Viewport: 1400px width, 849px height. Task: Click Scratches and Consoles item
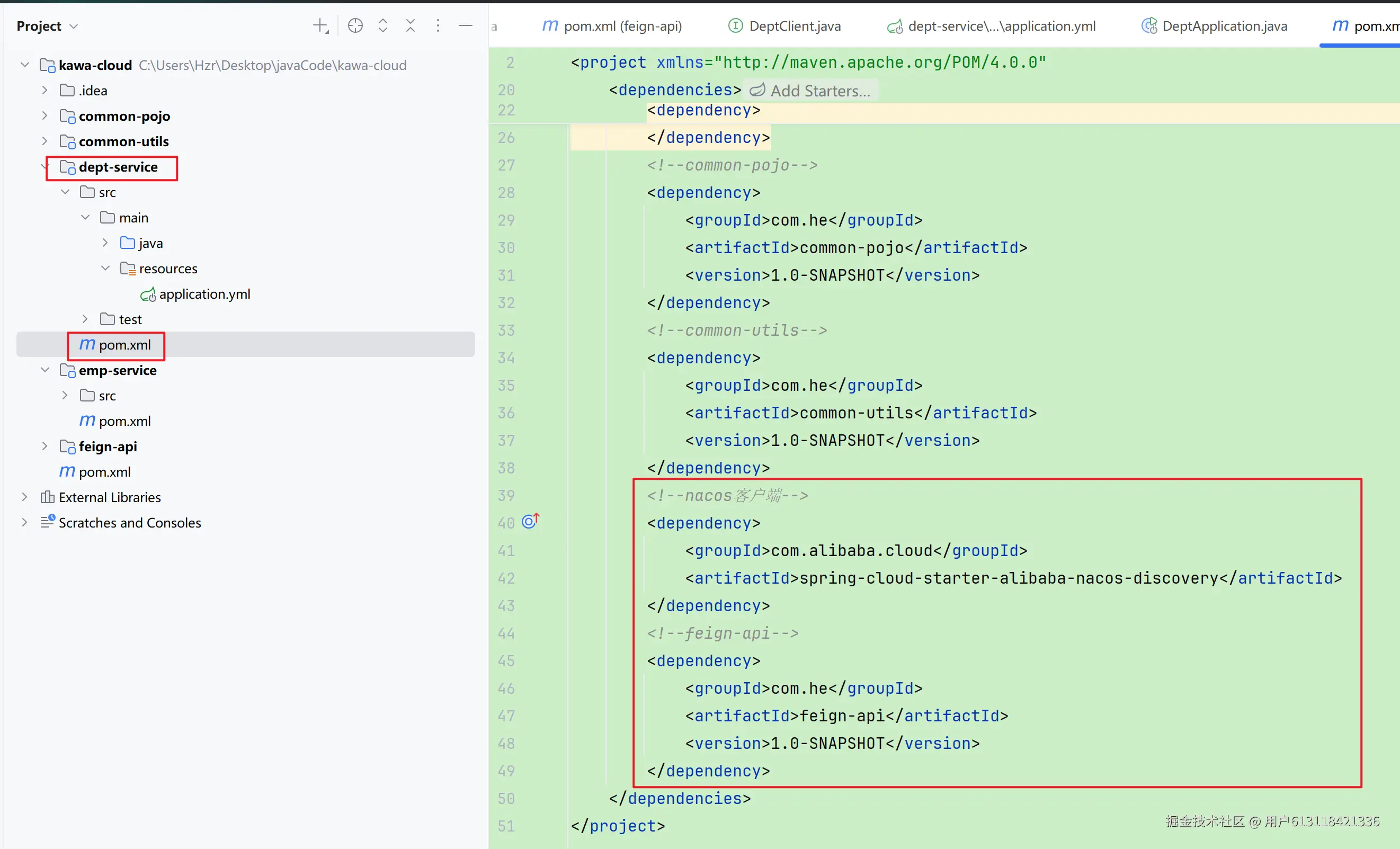tap(130, 522)
